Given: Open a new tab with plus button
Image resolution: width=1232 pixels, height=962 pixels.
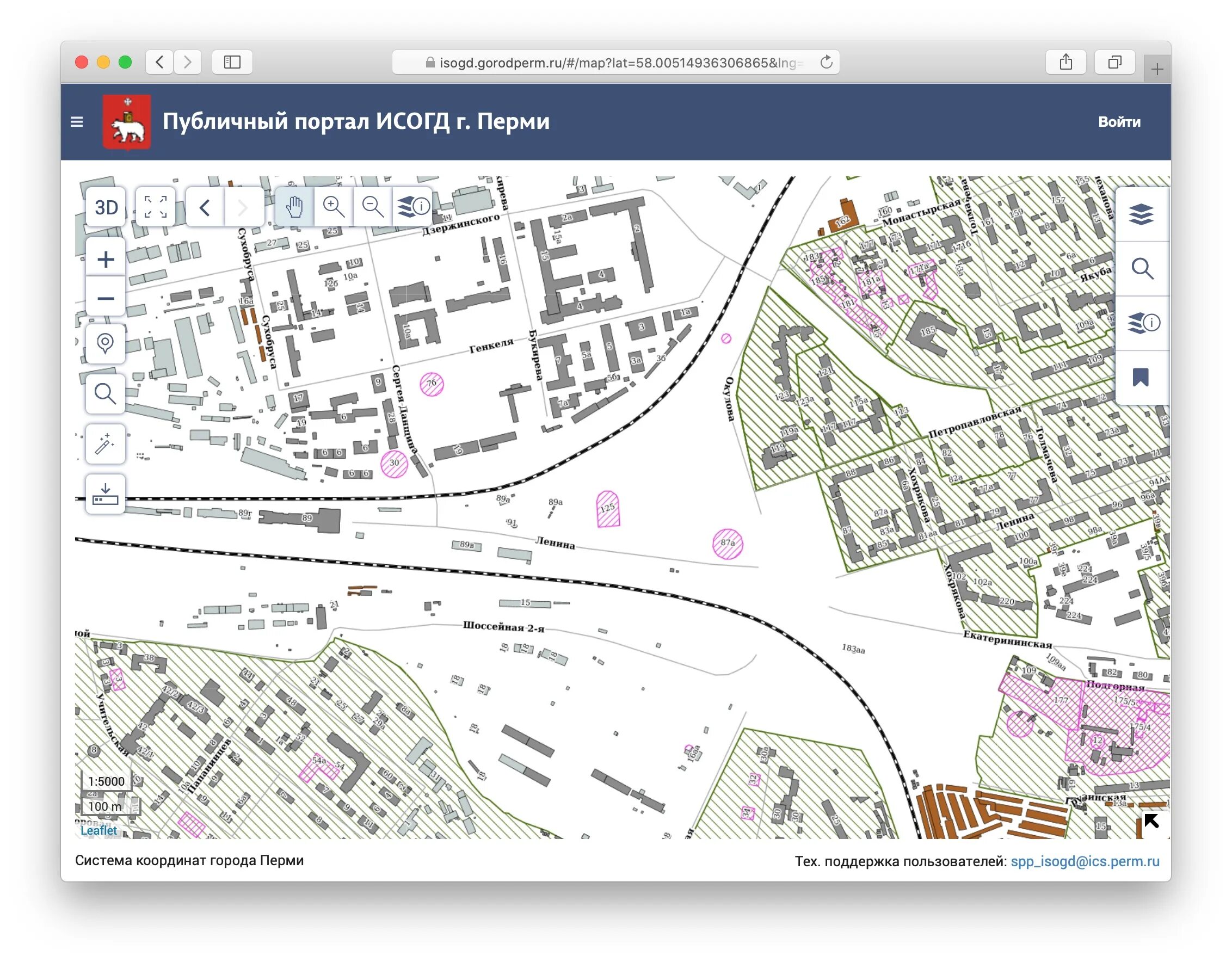Looking at the screenshot, I should [1157, 69].
